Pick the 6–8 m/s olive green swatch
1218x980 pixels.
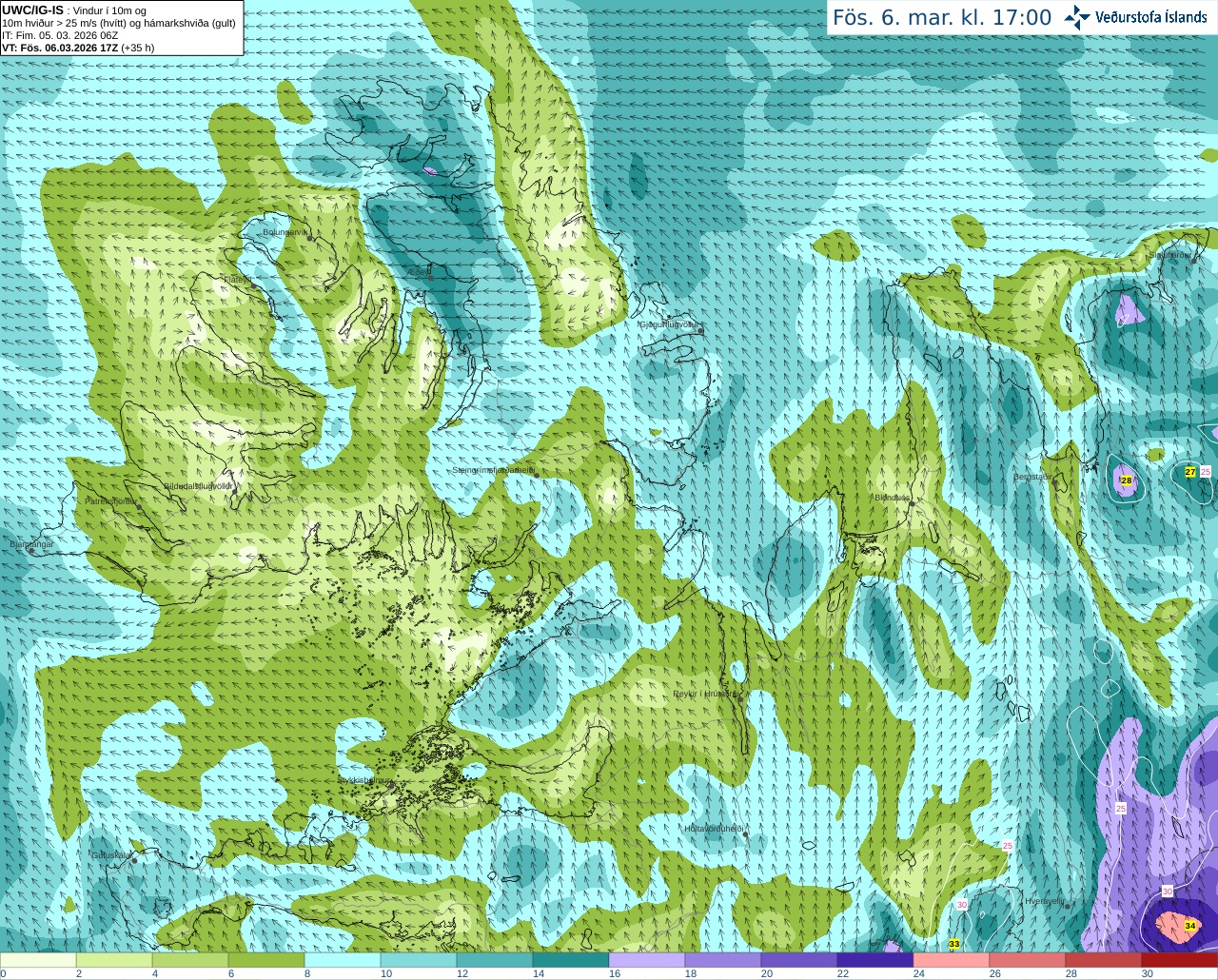click(266, 960)
